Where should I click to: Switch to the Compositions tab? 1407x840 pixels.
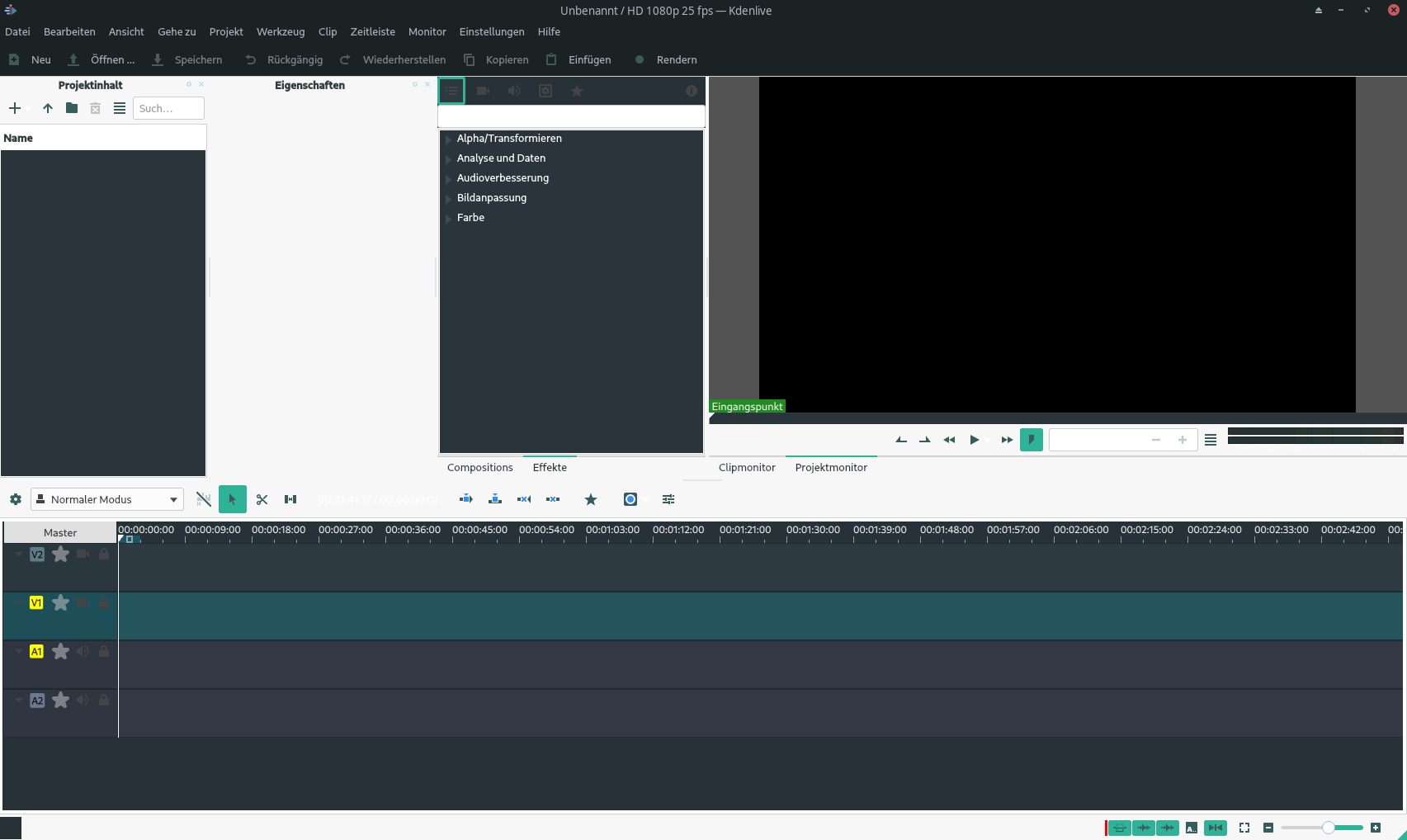point(479,467)
